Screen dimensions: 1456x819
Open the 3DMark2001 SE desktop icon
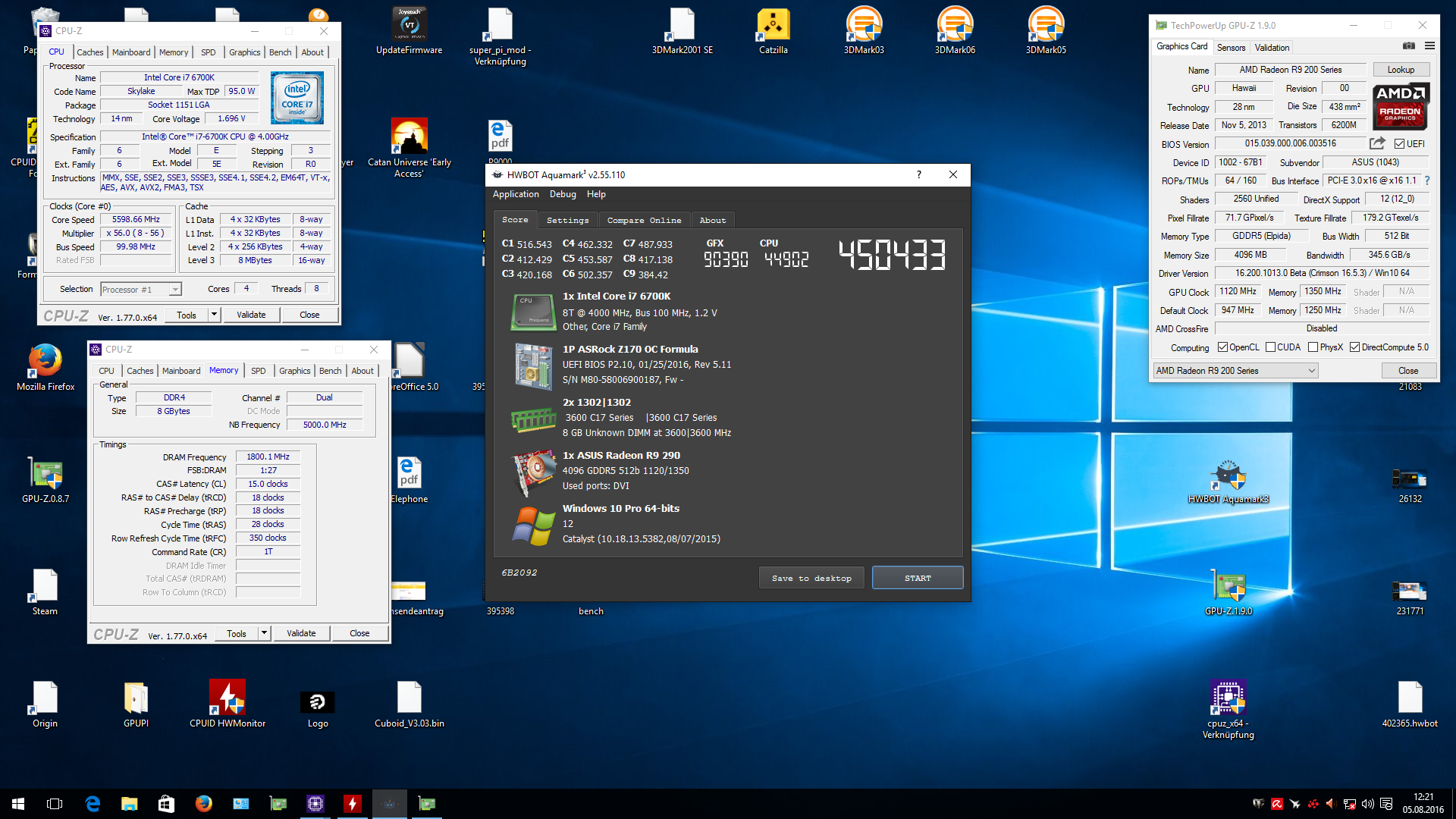[x=682, y=30]
